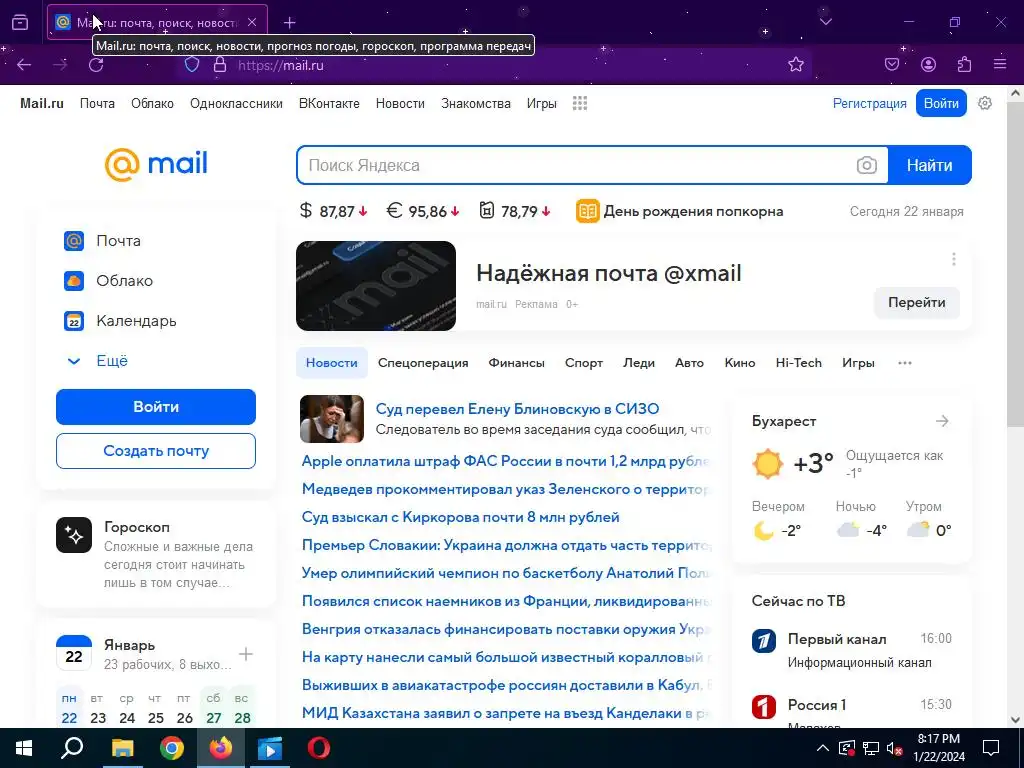Close the Mail.ru tab
The width and height of the screenshot is (1024, 768).
pos(252,22)
